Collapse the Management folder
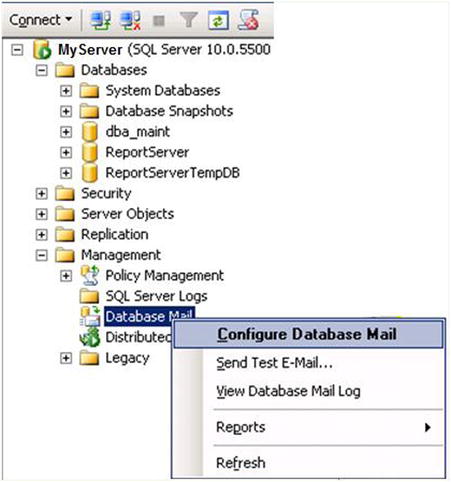The height and width of the screenshot is (482, 451). tap(42, 256)
